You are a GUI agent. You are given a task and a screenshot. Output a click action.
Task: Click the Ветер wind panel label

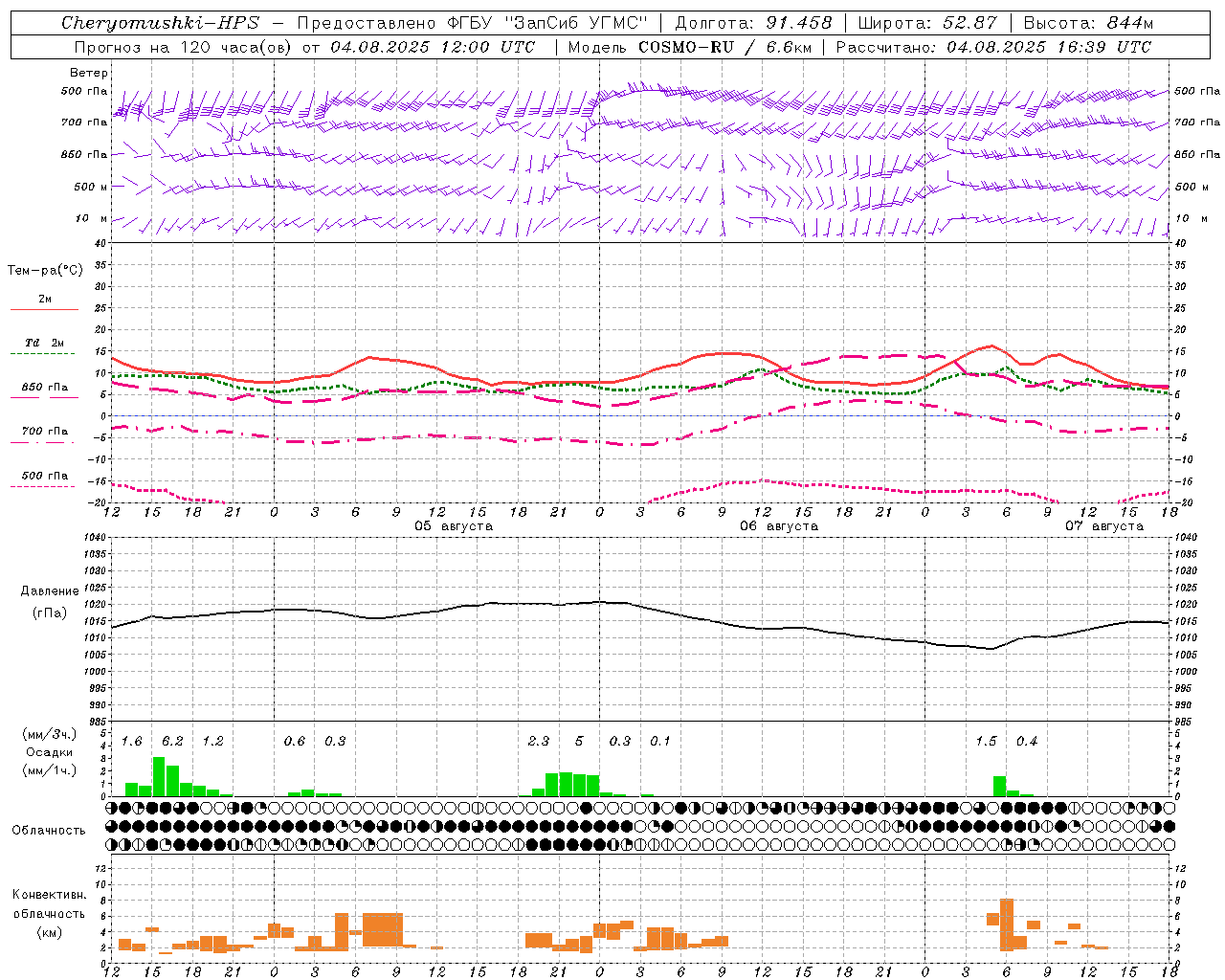89,73
